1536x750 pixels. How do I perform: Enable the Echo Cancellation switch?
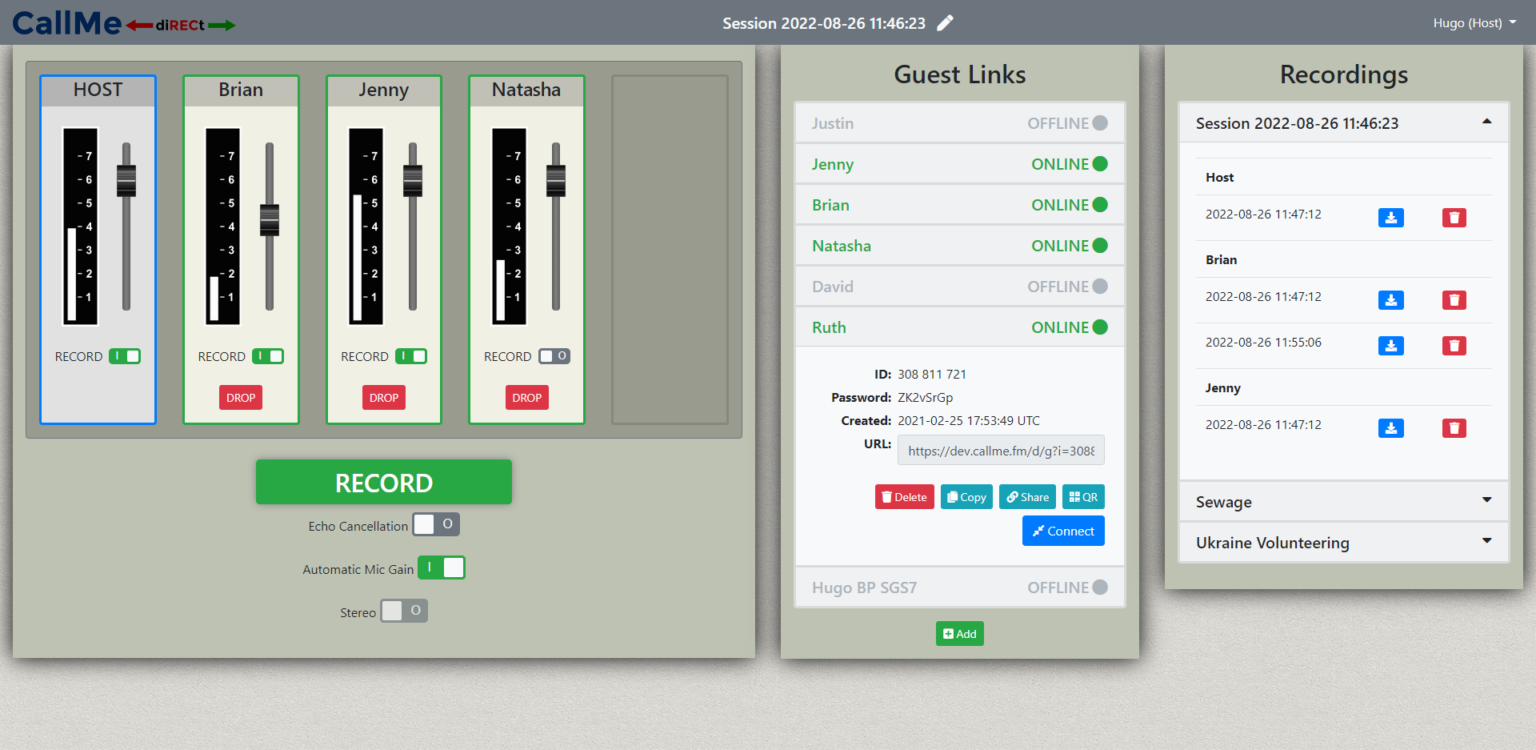pos(436,524)
